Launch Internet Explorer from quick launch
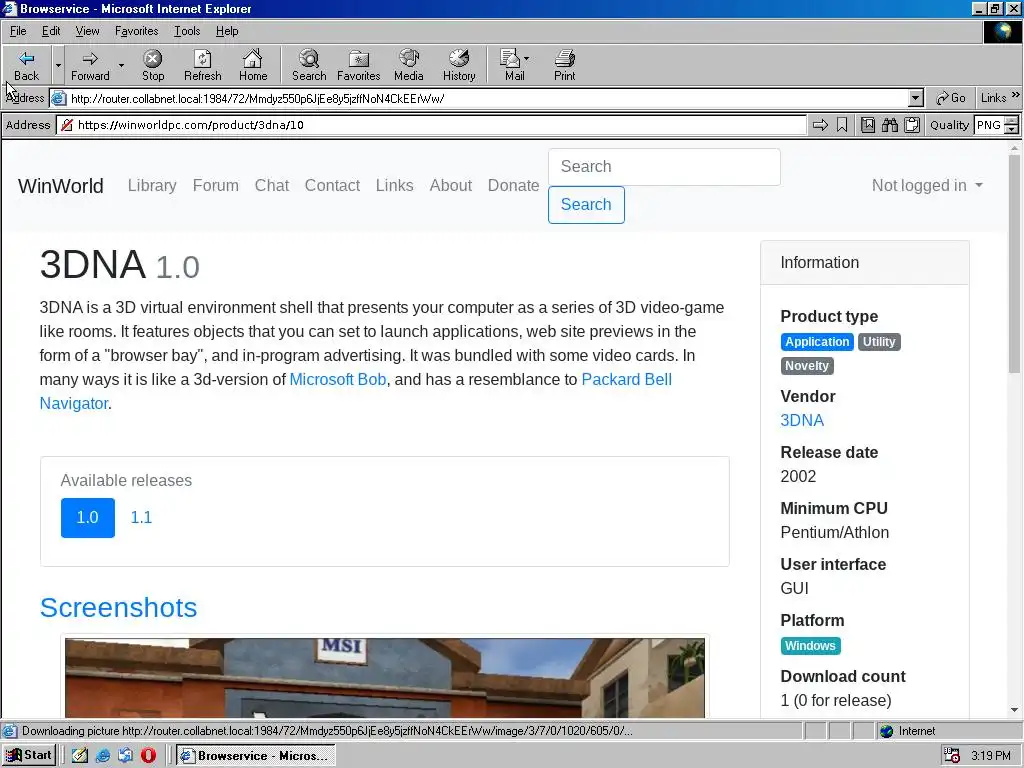 (x=103, y=756)
